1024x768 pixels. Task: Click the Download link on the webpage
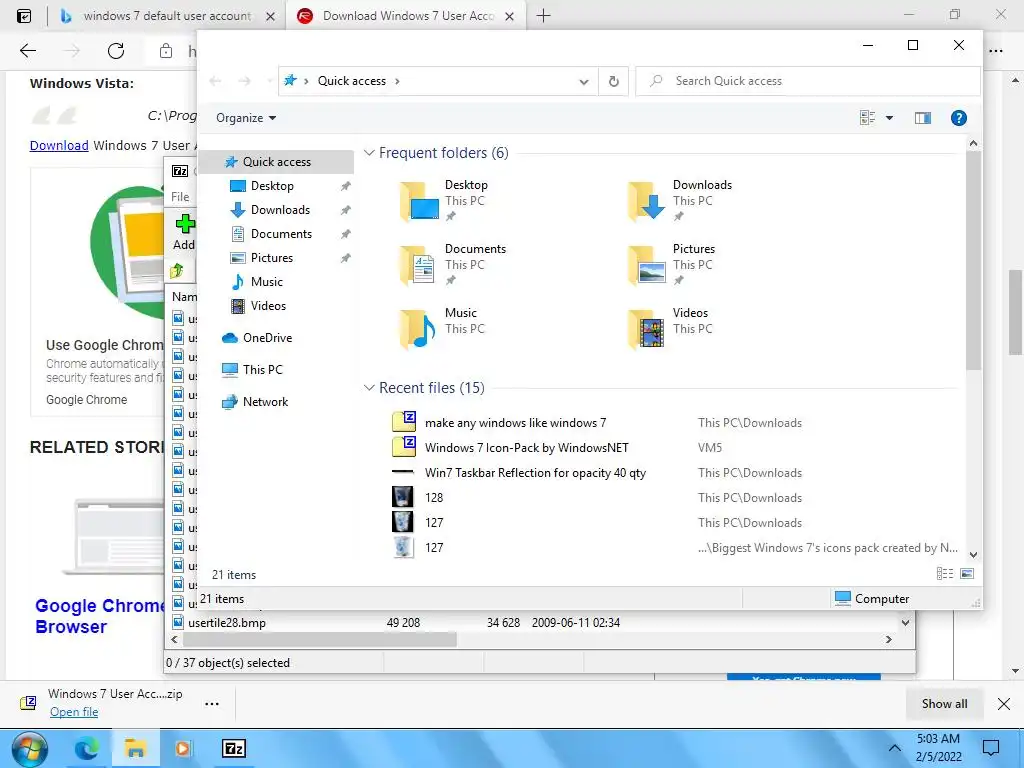59,146
